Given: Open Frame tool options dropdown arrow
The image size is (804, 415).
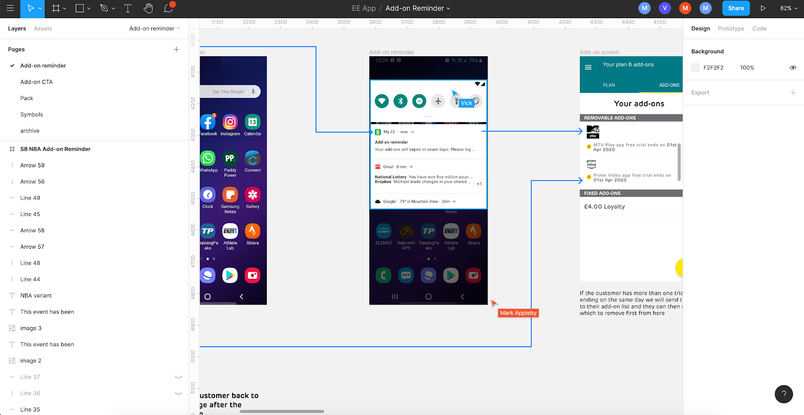Looking at the screenshot, I should [65, 9].
